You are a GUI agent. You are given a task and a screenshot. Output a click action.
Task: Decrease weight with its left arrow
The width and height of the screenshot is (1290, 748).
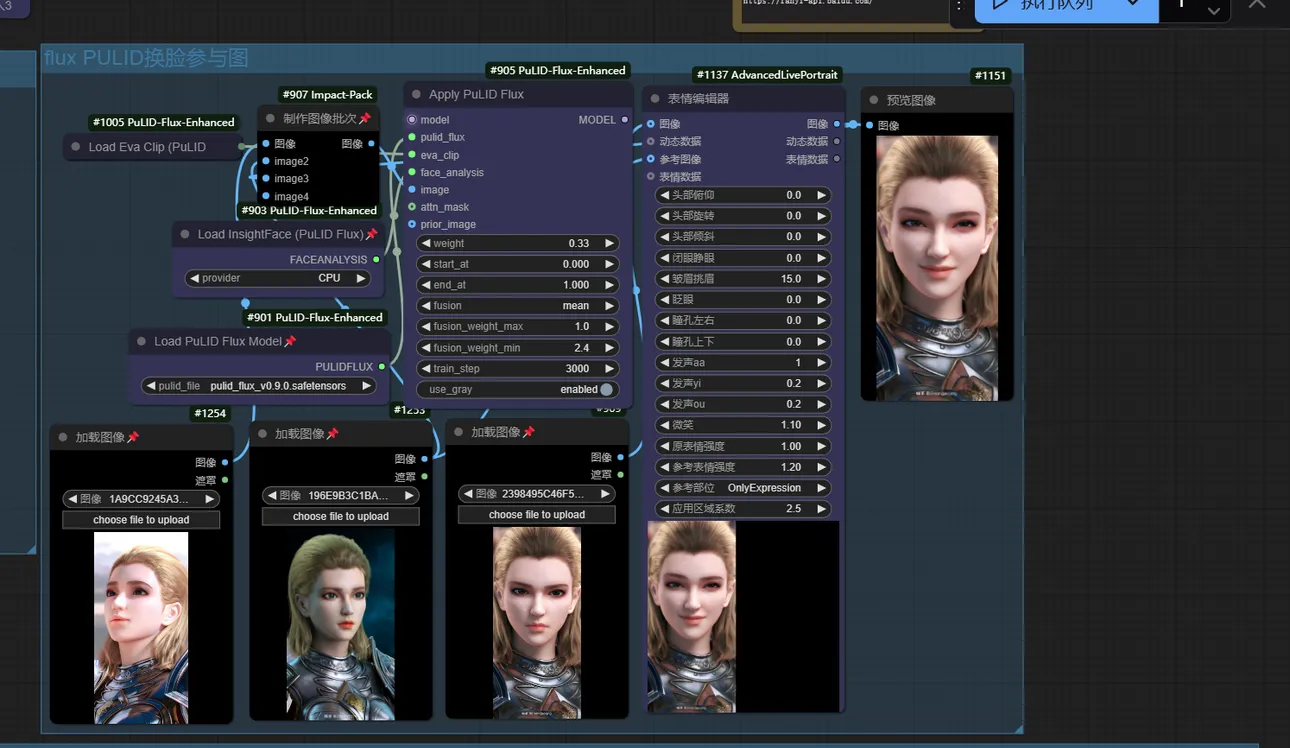[426, 243]
